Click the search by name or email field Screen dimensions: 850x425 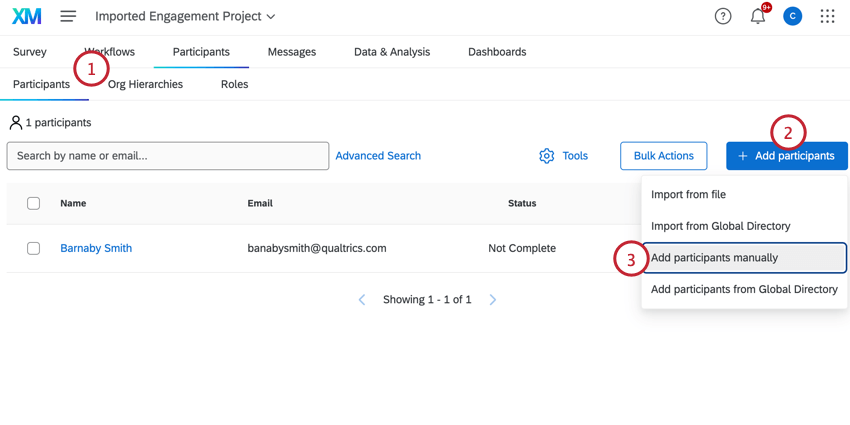168,156
